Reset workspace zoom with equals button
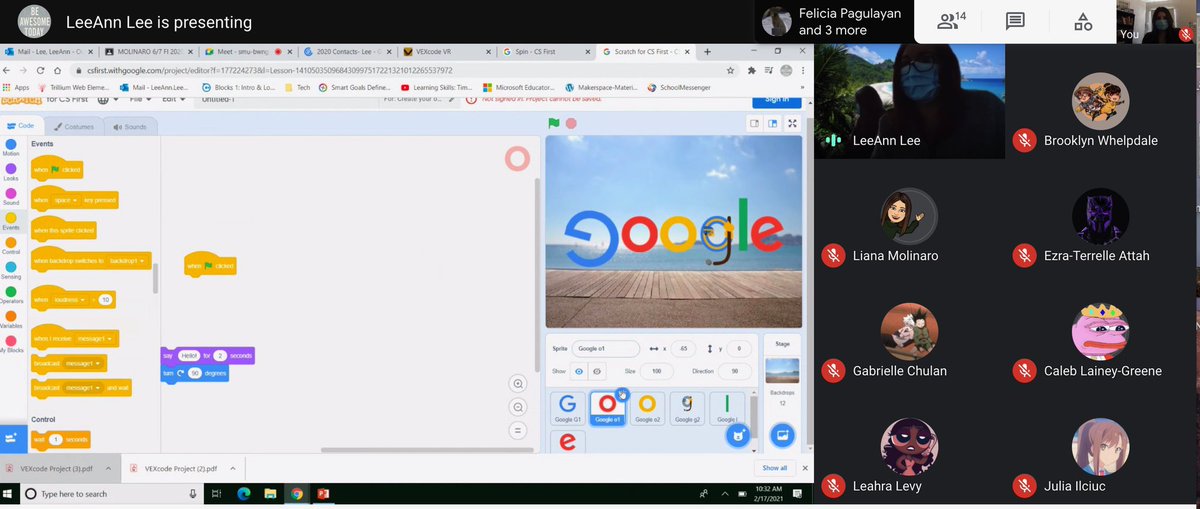This screenshot has height=509, width=1200. click(517, 430)
